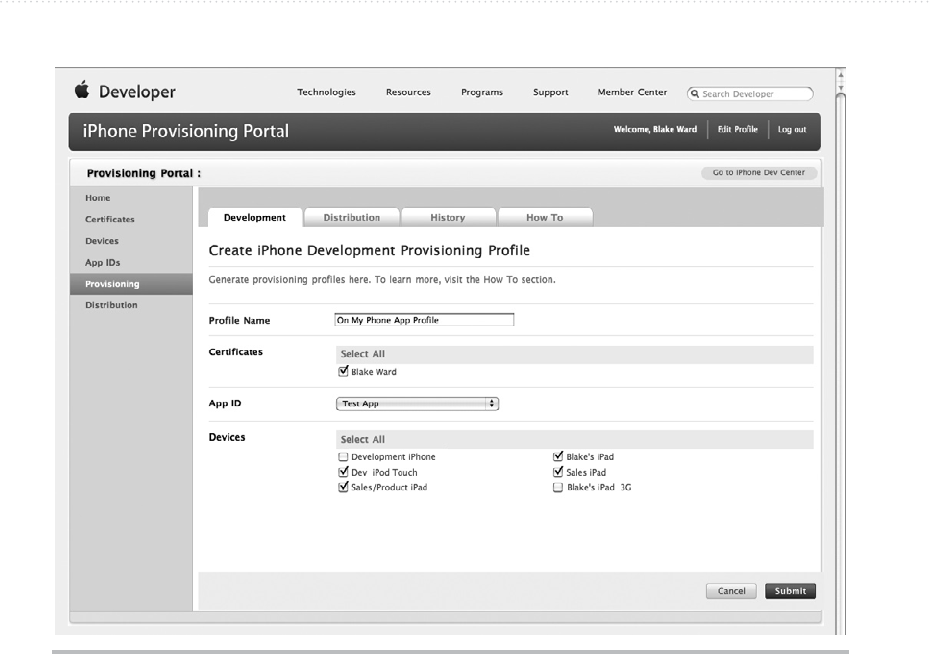The image size is (929, 654).
Task: Open the App ID Test App dropdown
Action: coord(417,403)
